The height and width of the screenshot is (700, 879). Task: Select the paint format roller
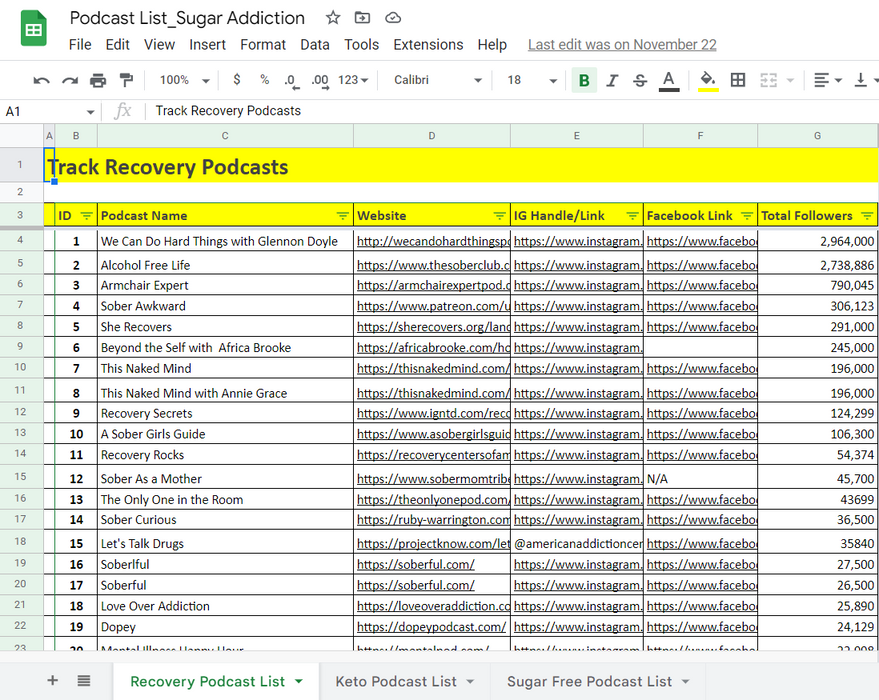click(x=126, y=80)
